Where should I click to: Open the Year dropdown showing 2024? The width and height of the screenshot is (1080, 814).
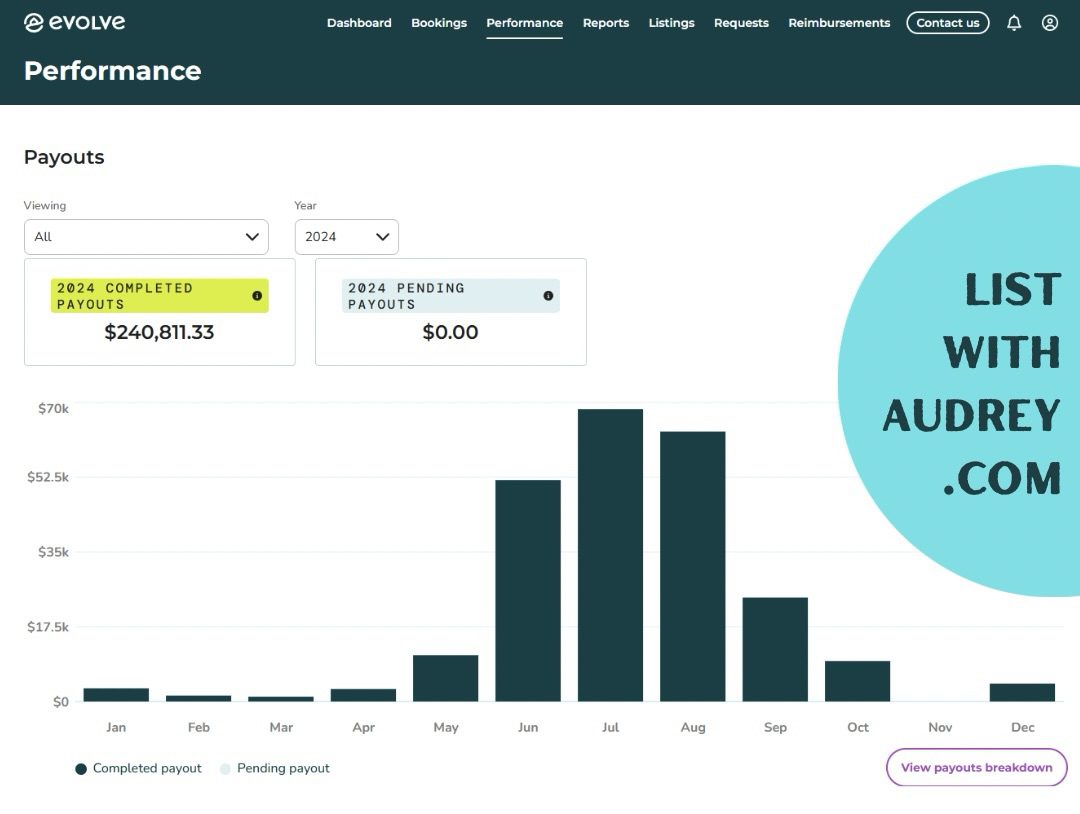[x=346, y=237]
